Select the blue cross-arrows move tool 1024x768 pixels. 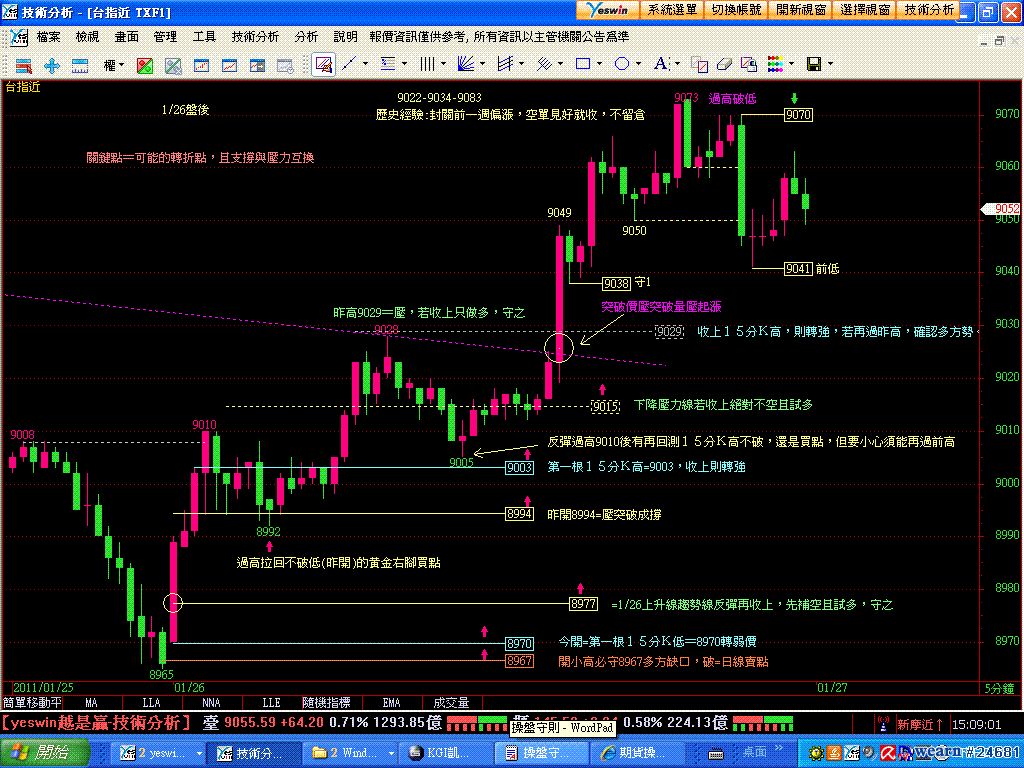coord(52,65)
